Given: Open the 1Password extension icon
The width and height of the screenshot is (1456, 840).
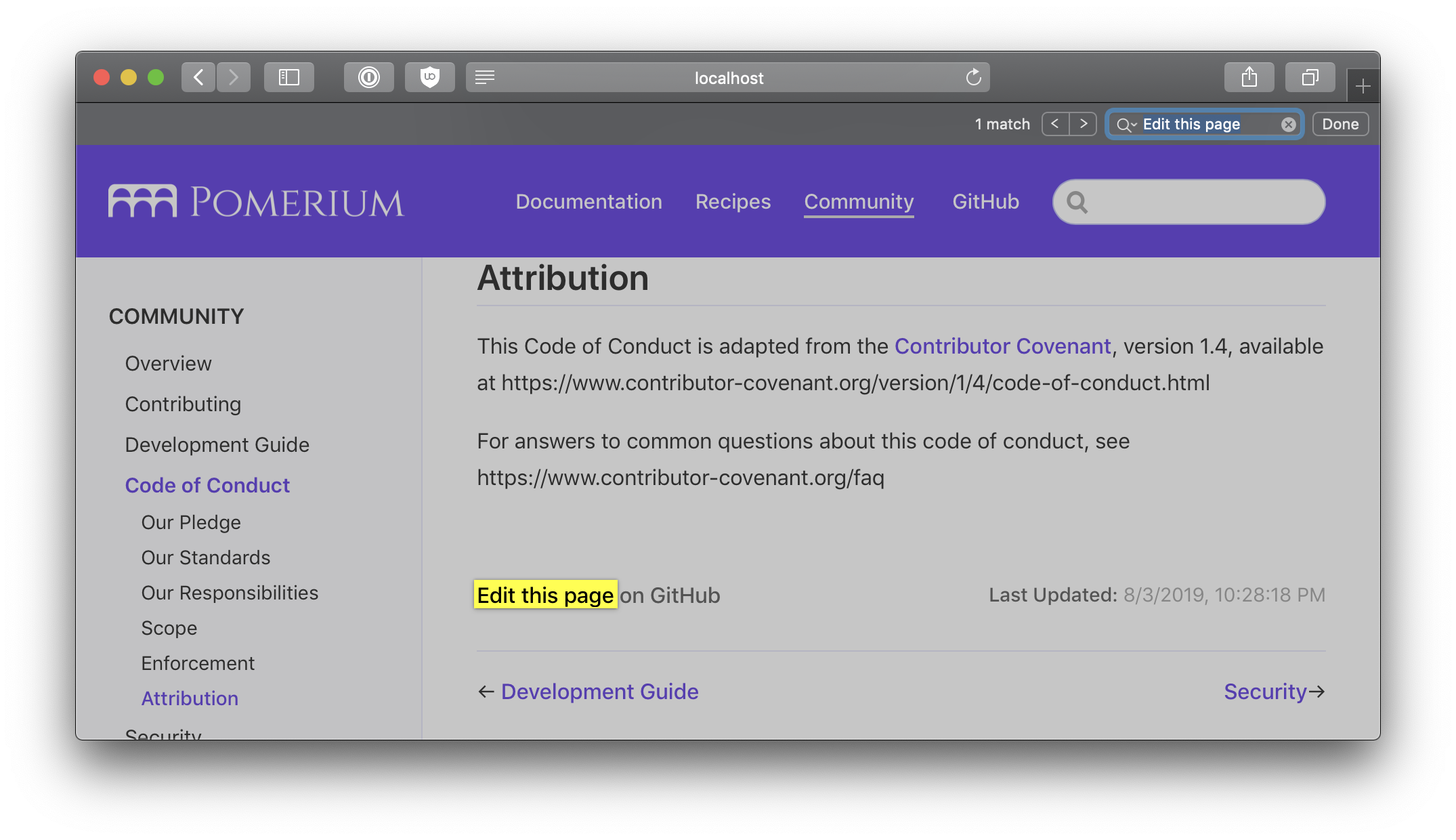Looking at the screenshot, I should [x=369, y=77].
